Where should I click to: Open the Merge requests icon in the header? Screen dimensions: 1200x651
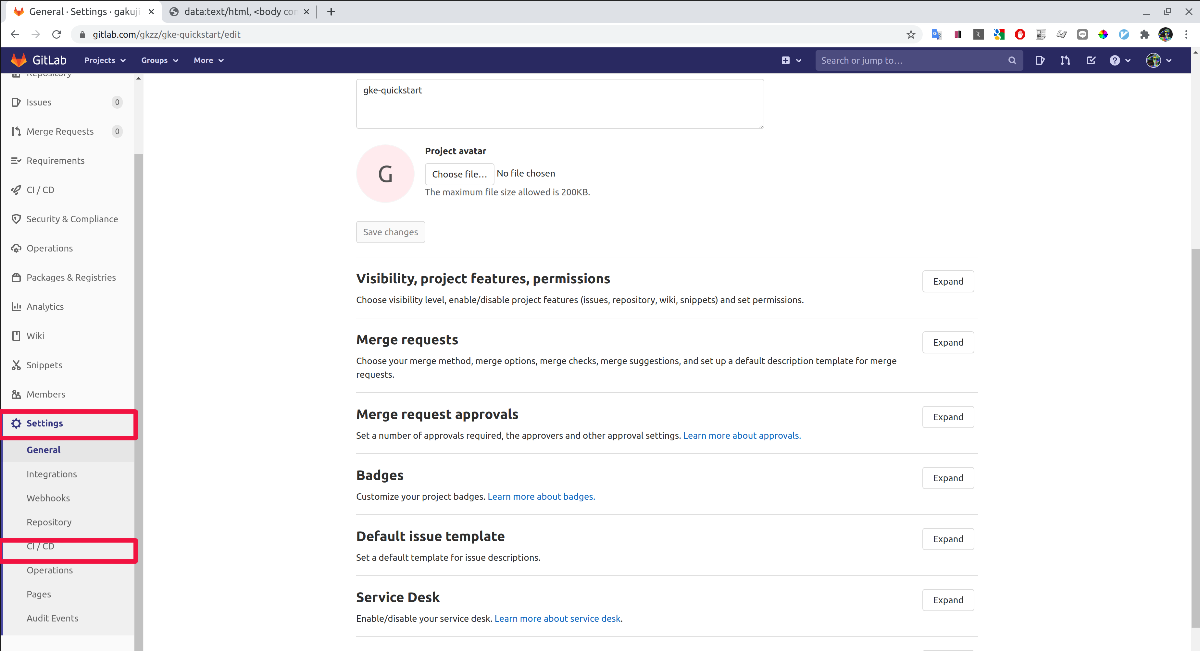tap(1065, 60)
